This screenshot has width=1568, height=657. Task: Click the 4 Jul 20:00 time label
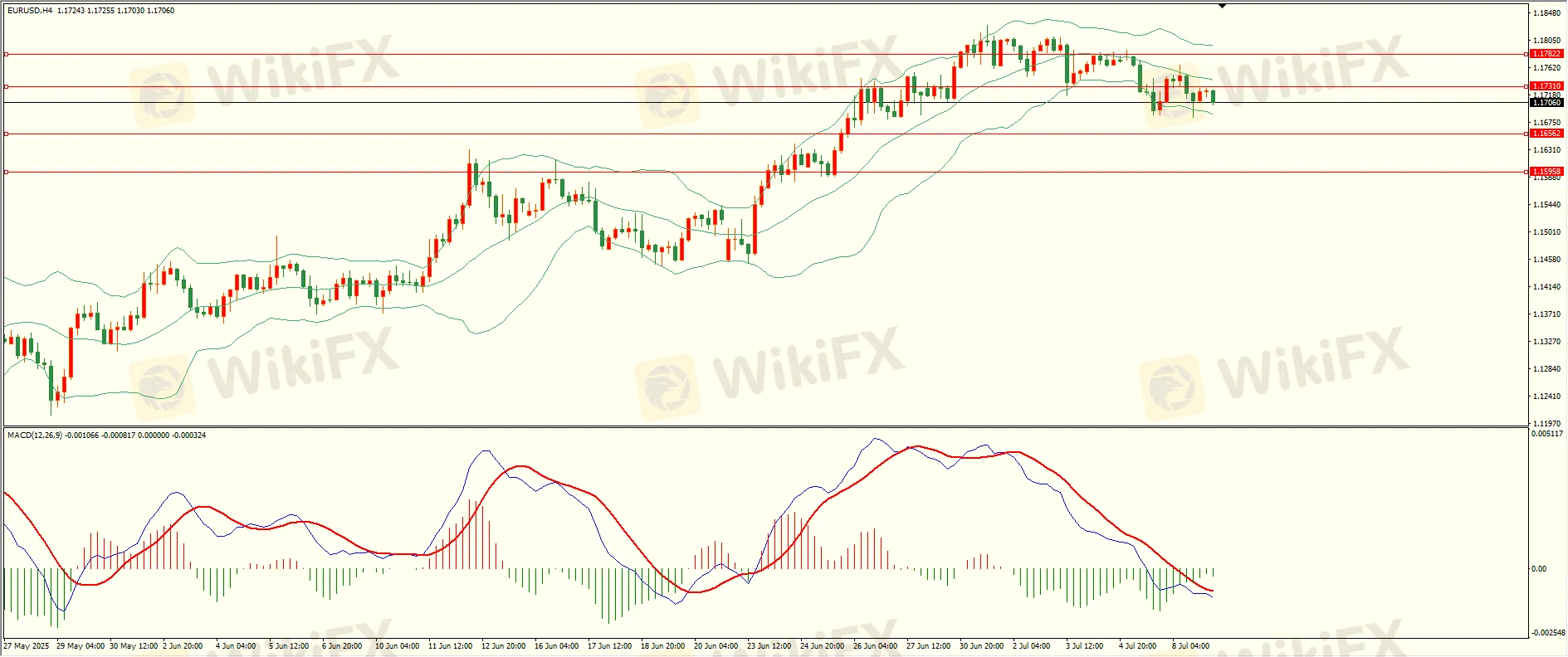pos(1138,646)
